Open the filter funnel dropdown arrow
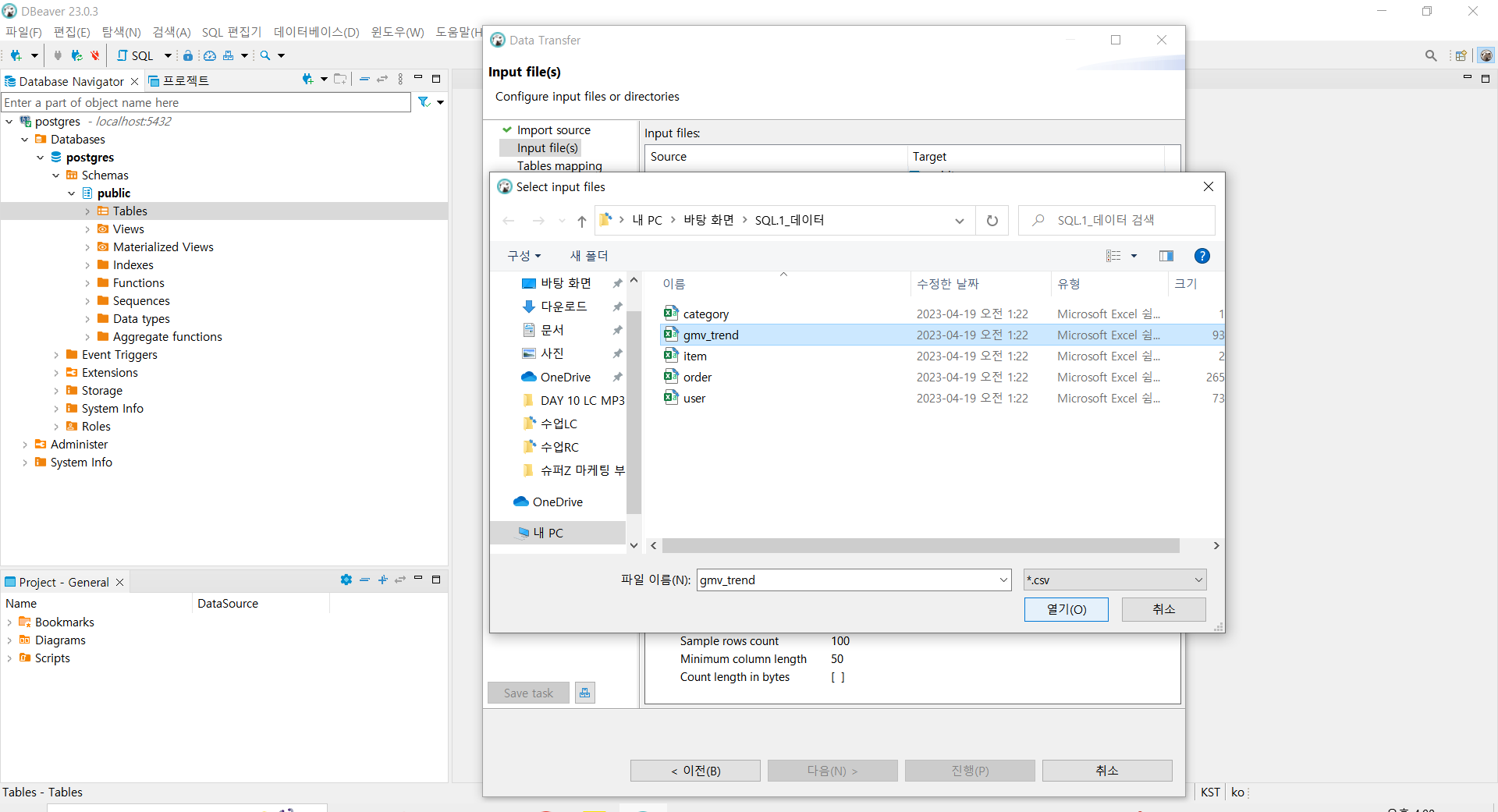Image resolution: width=1498 pixels, height=812 pixels. [440, 102]
